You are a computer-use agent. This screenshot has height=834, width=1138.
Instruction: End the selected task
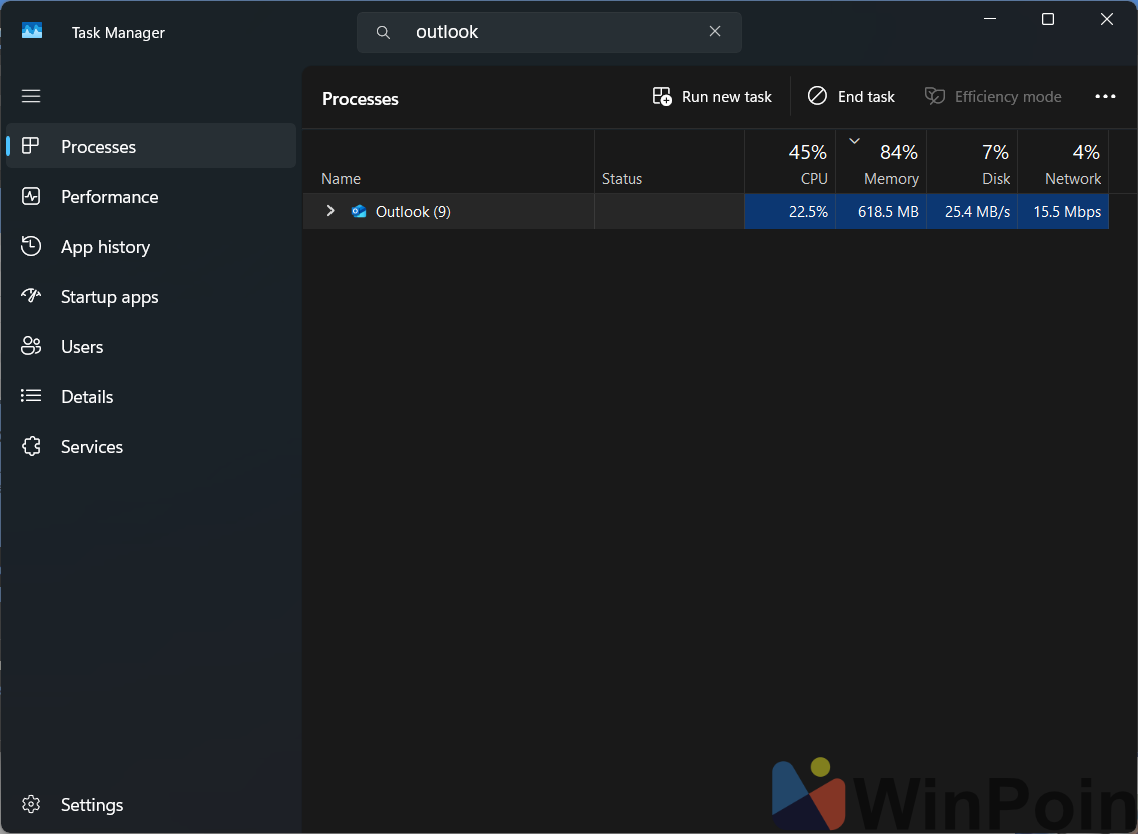(851, 97)
